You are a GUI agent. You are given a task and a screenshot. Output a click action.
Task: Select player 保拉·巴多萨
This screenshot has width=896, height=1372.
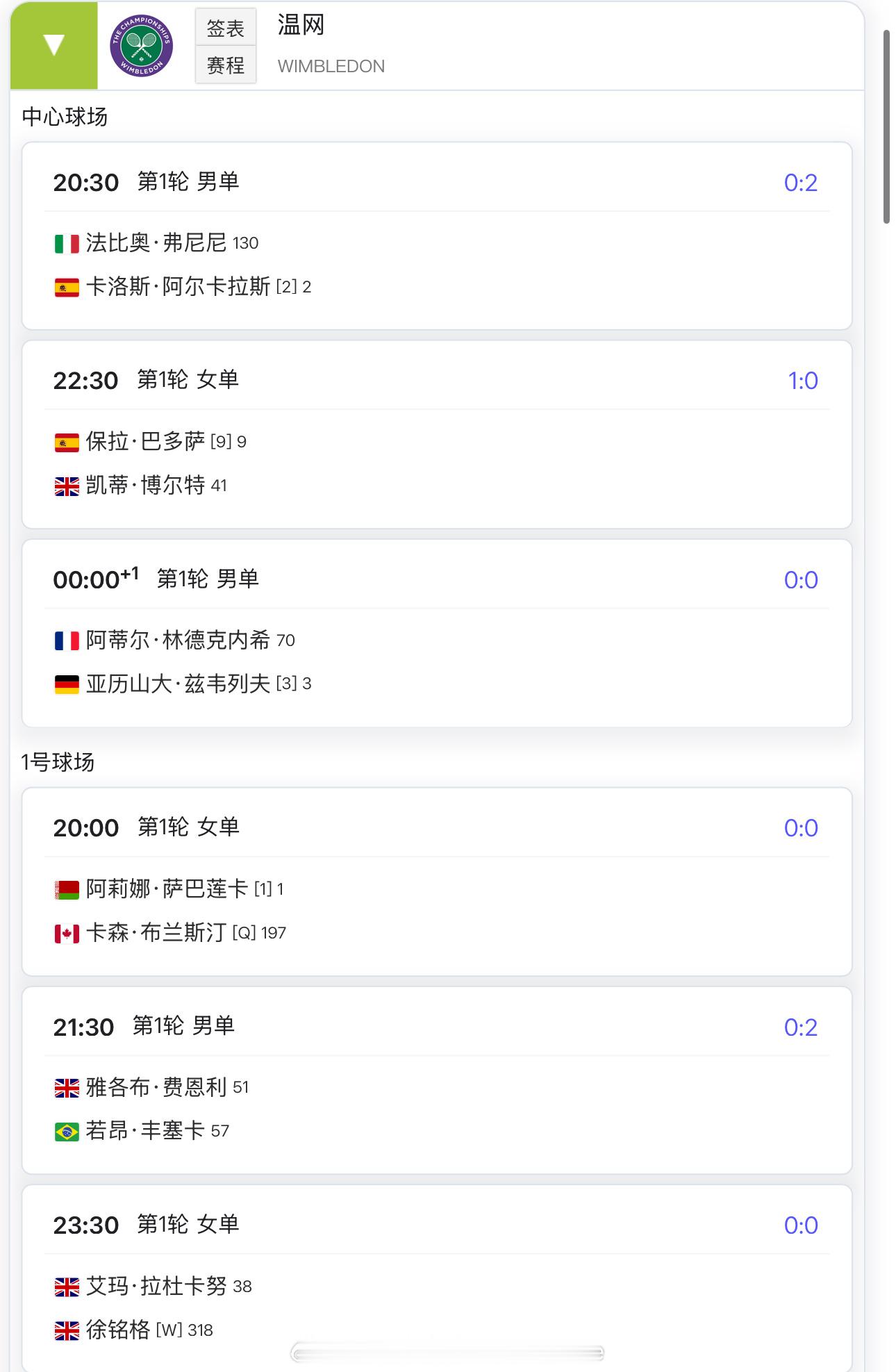pyautogui.click(x=145, y=441)
